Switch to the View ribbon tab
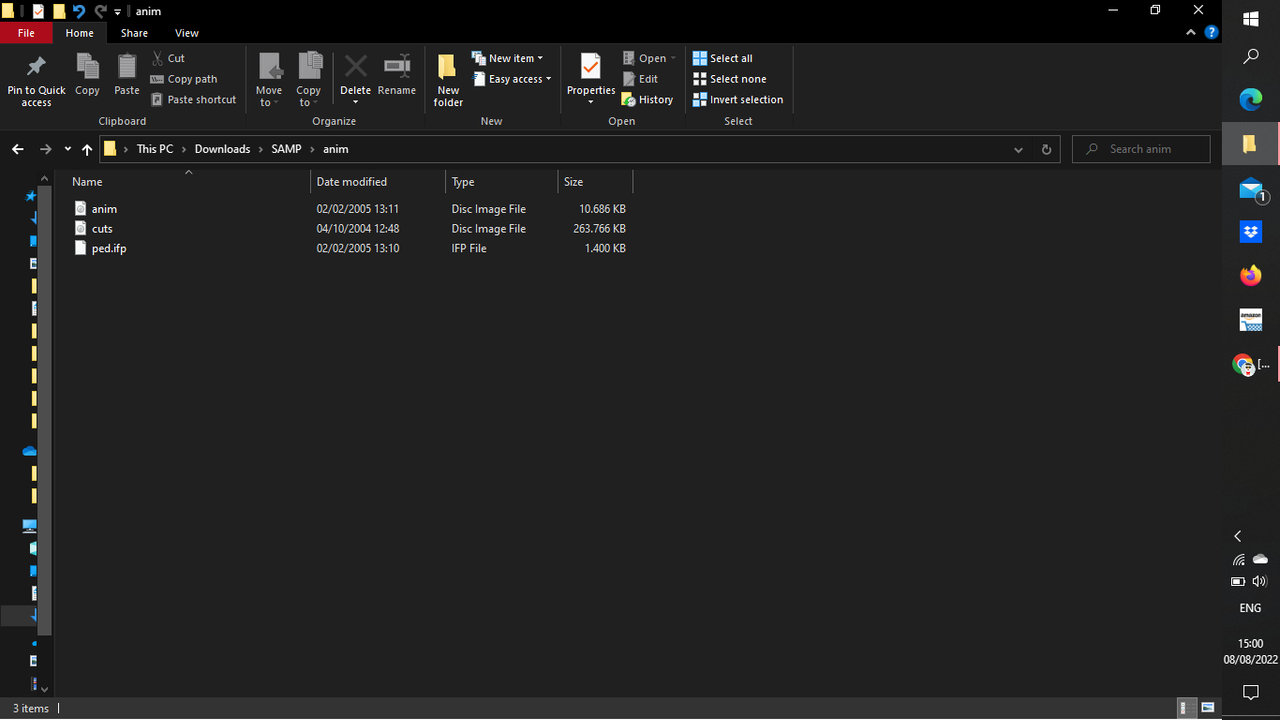The image size is (1280, 720). click(187, 33)
